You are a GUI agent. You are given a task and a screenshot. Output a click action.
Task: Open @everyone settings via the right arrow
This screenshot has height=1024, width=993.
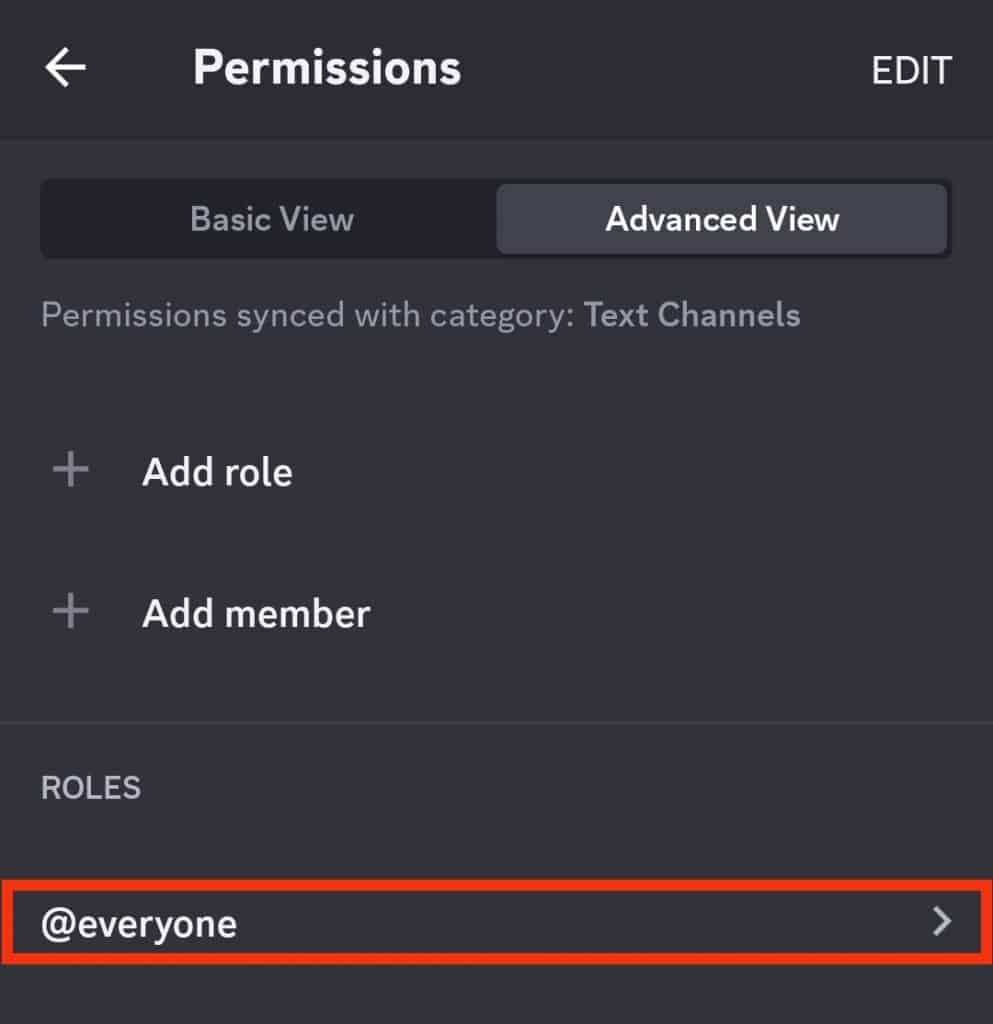point(941,923)
